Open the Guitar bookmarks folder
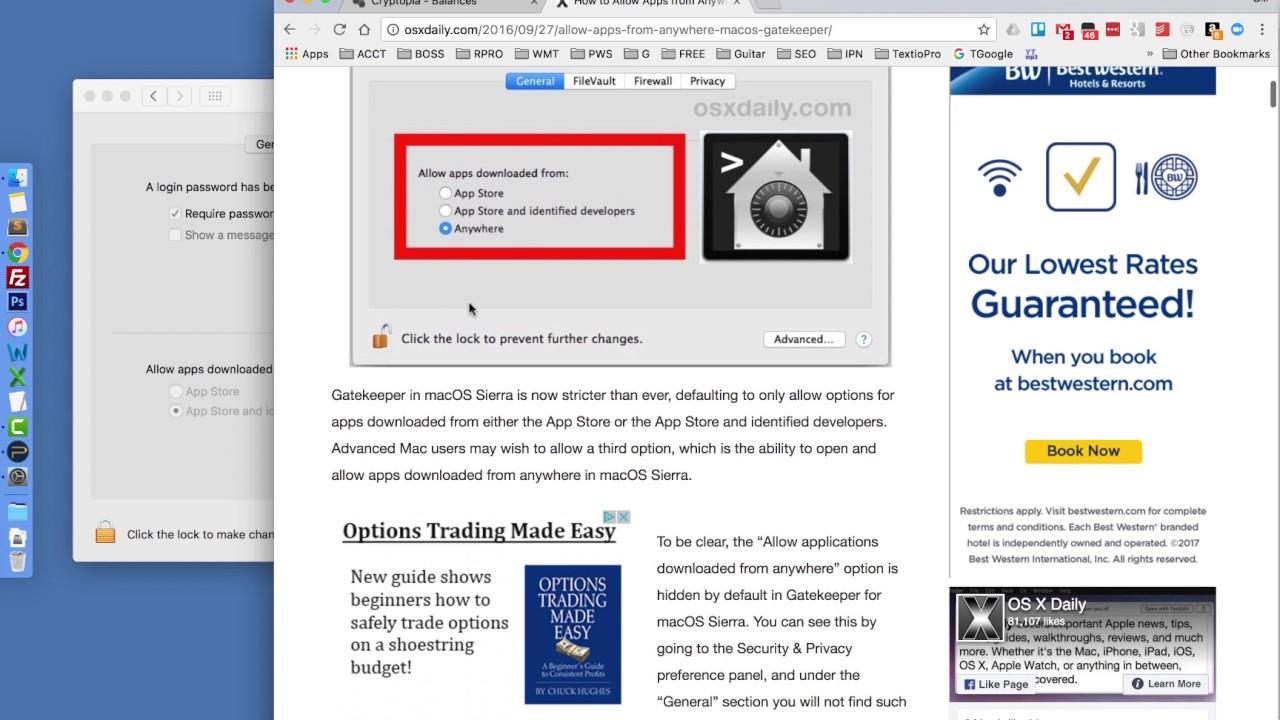The width and height of the screenshot is (1280, 720). 740,54
